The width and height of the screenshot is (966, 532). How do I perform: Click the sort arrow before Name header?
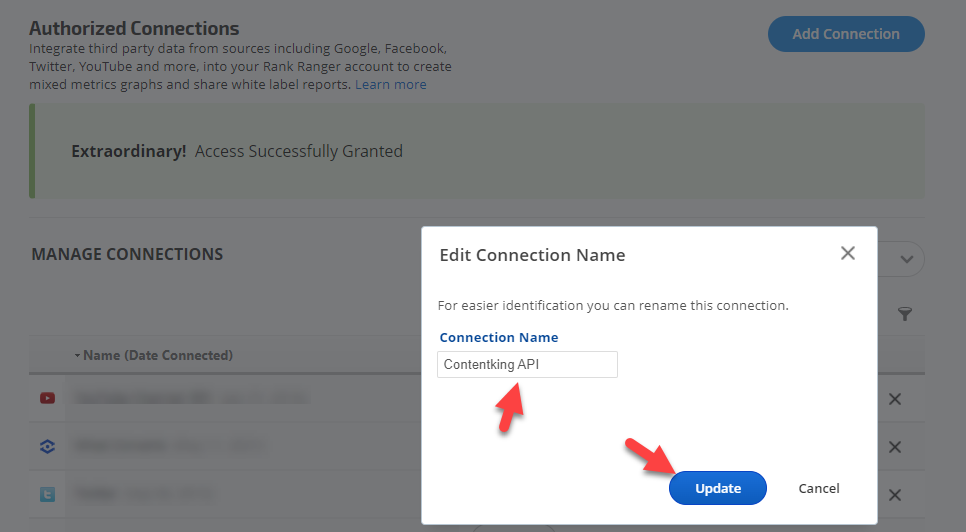tap(77, 356)
